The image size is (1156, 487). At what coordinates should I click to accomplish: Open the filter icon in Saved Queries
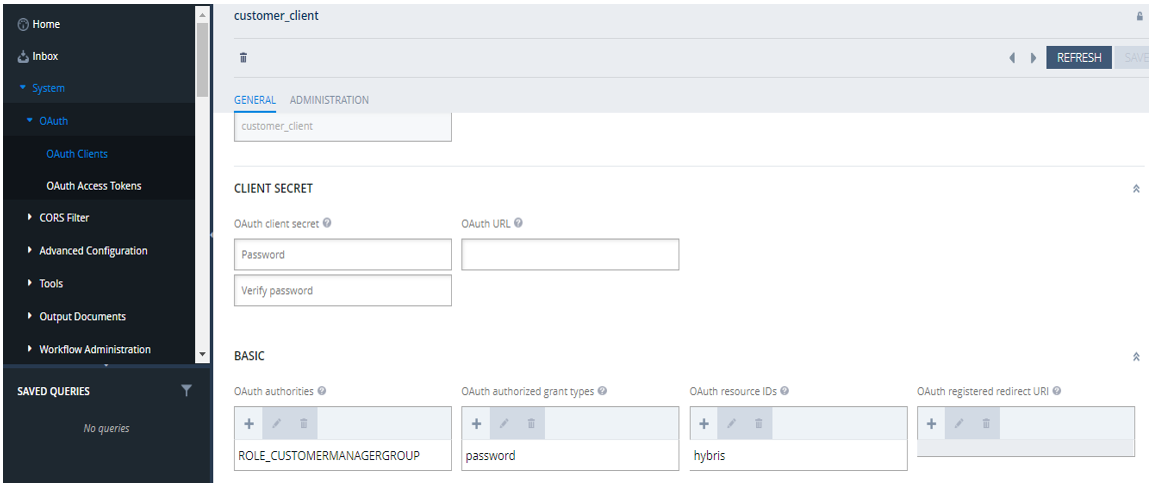186,391
